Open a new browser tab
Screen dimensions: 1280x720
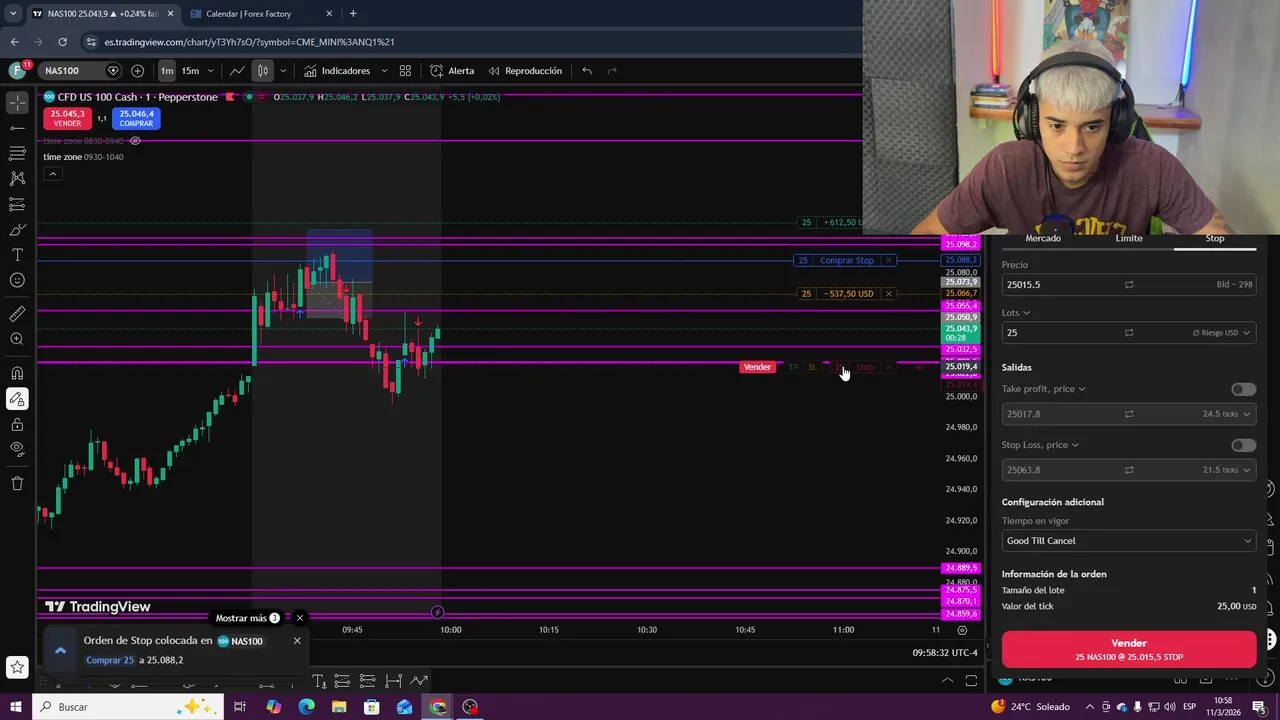click(353, 14)
